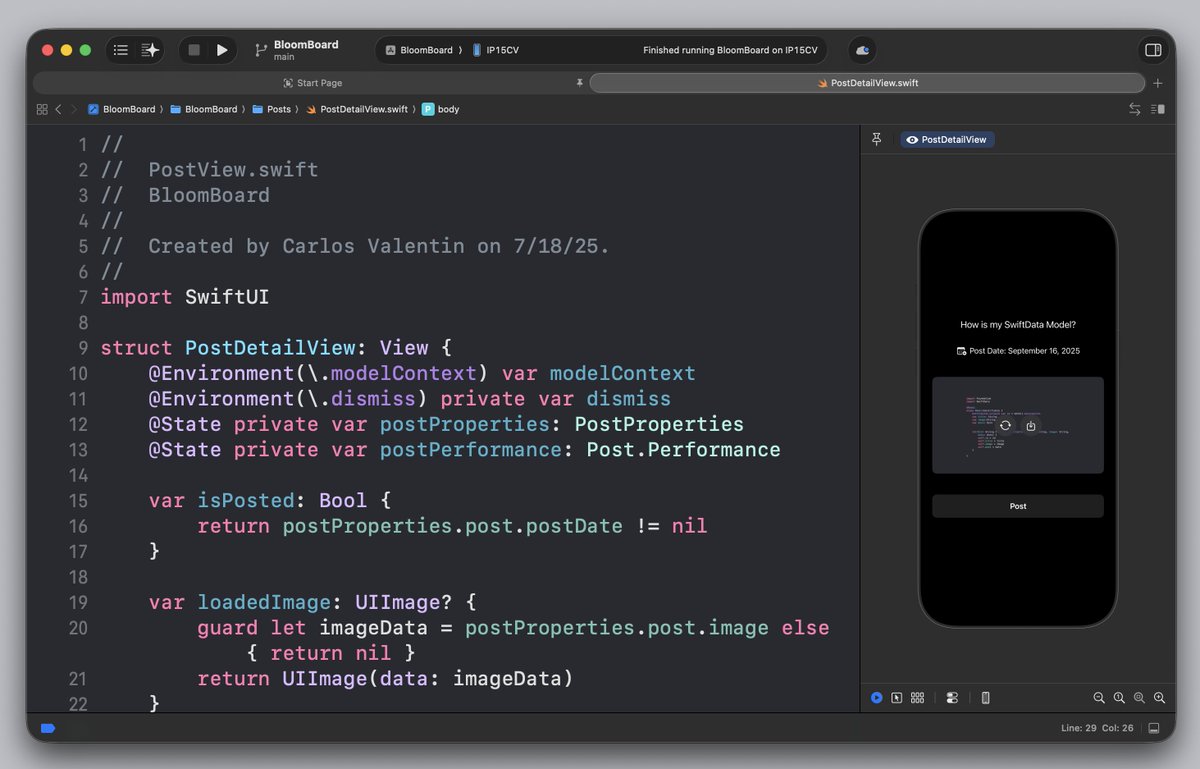Select the PostDetailView preview chip
The image size is (1200, 769).
(947, 140)
